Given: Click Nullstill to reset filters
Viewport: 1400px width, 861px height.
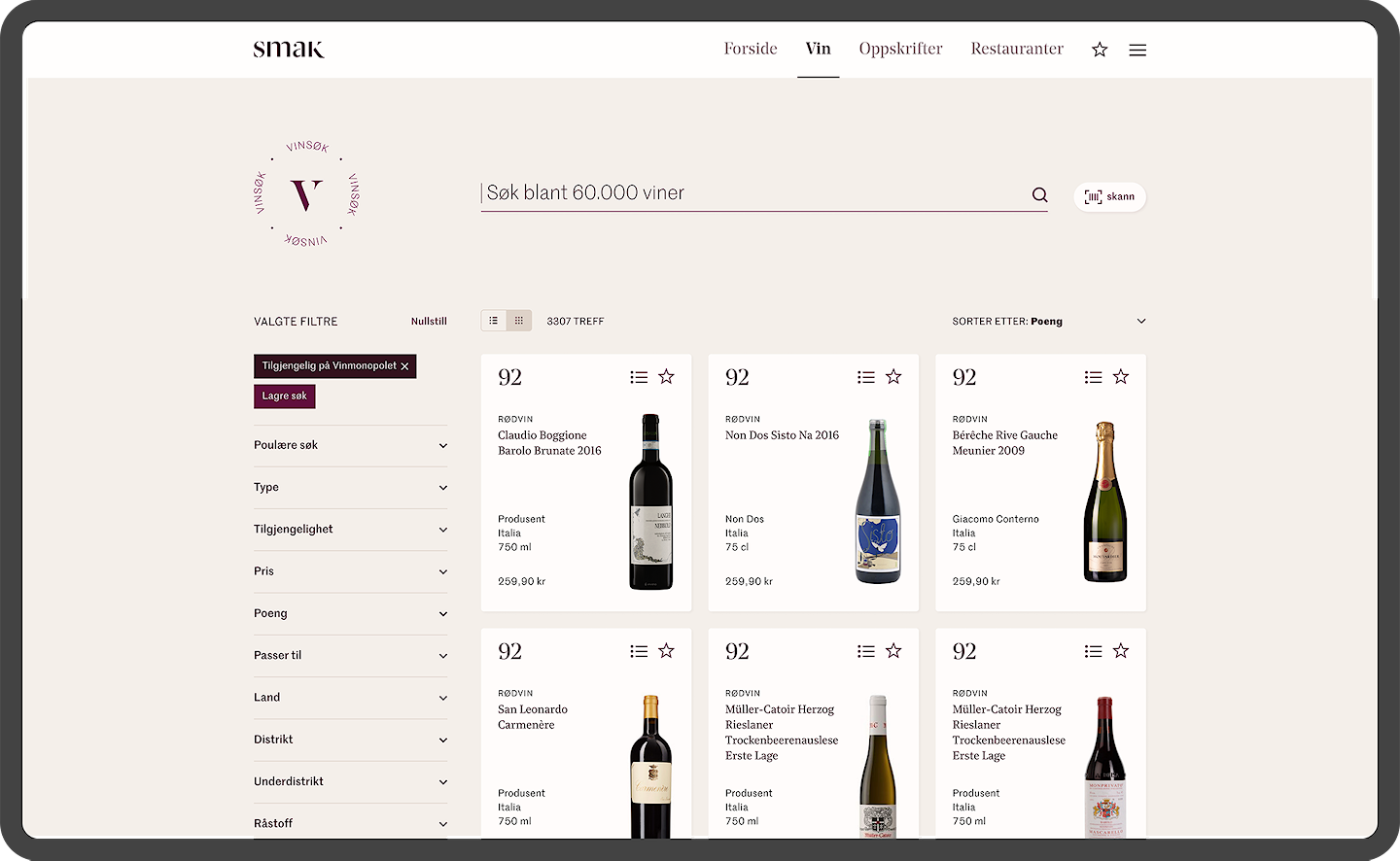Looking at the screenshot, I should coord(429,322).
